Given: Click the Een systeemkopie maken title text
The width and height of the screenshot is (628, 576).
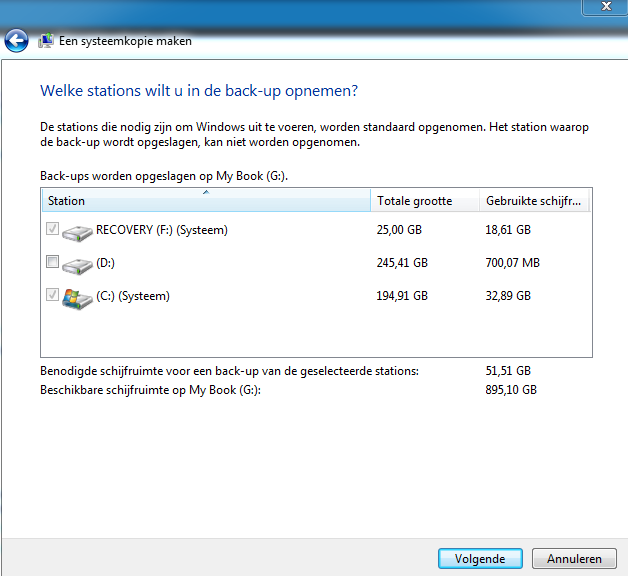Looking at the screenshot, I should coord(125,41).
